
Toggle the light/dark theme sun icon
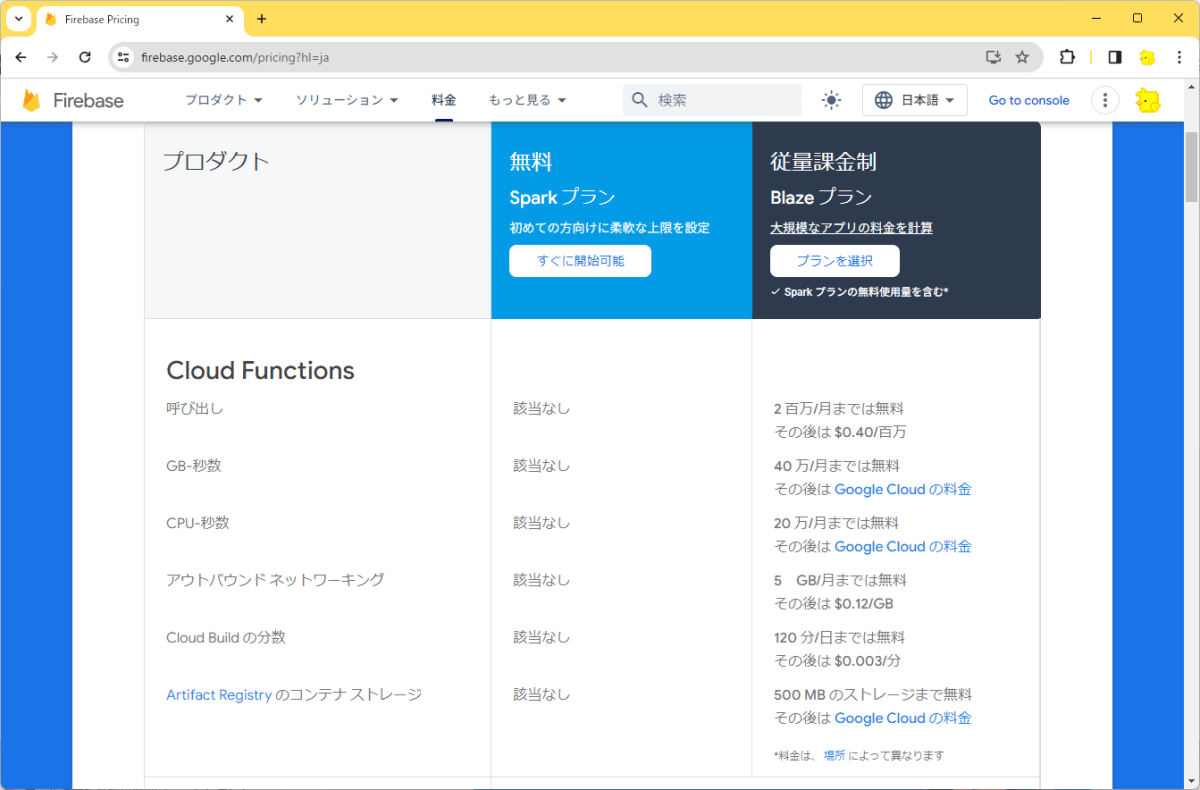pos(831,100)
